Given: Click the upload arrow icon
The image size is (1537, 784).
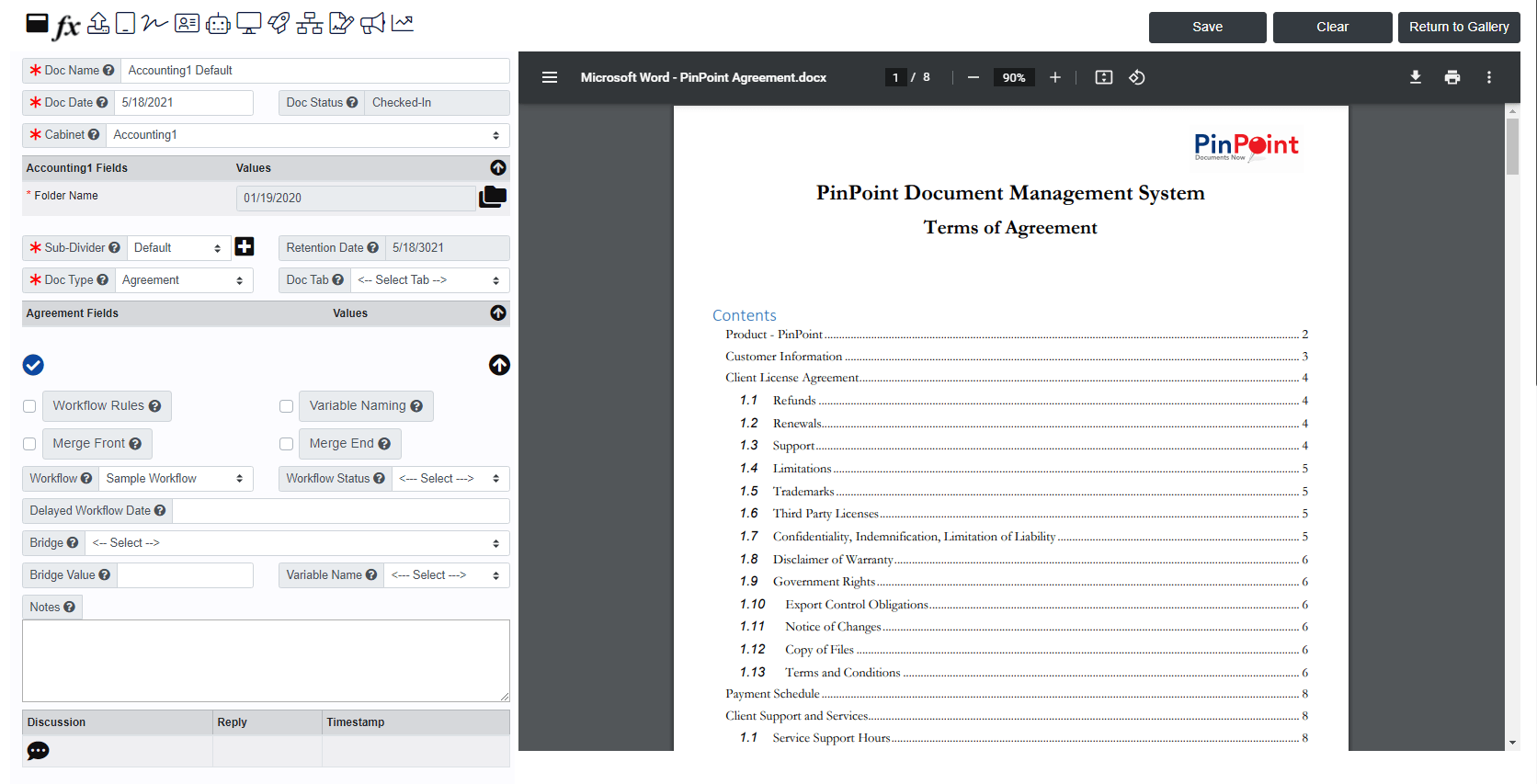Looking at the screenshot, I should pyautogui.click(x=98, y=23).
